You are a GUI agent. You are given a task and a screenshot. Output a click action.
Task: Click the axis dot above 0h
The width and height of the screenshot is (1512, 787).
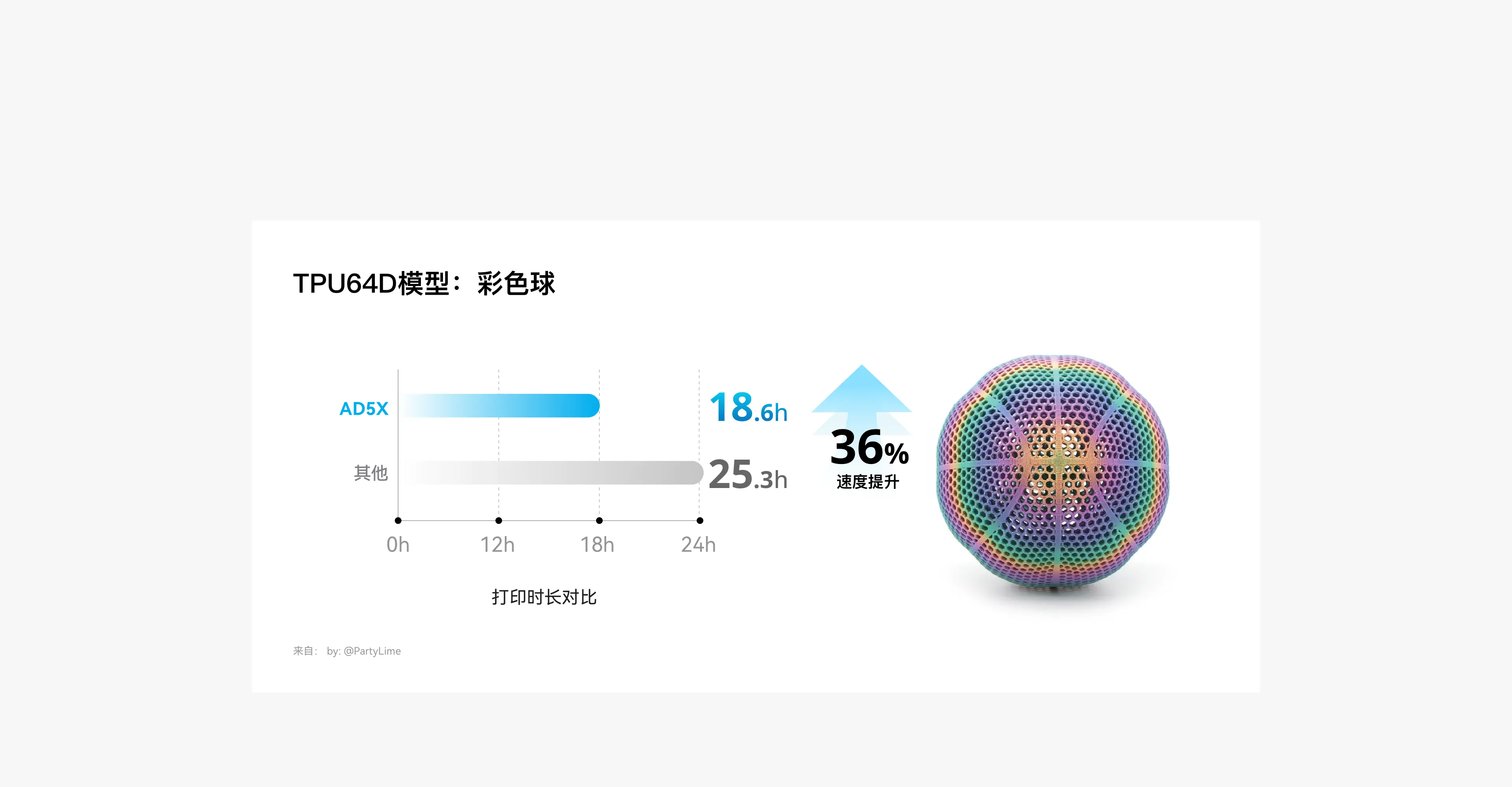pyautogui.click(x=398, y=520)
